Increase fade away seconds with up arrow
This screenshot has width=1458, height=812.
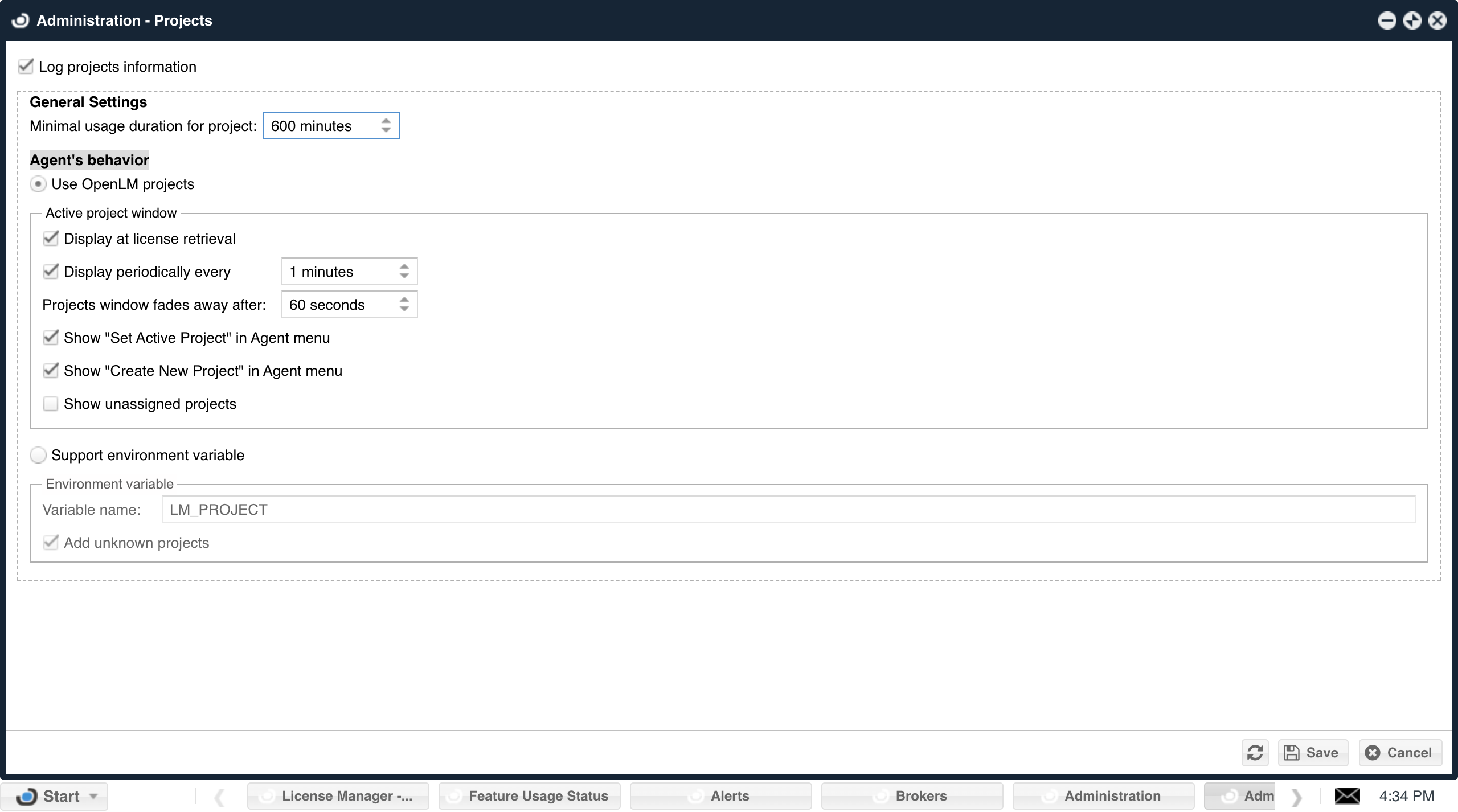tap(404, 300)
